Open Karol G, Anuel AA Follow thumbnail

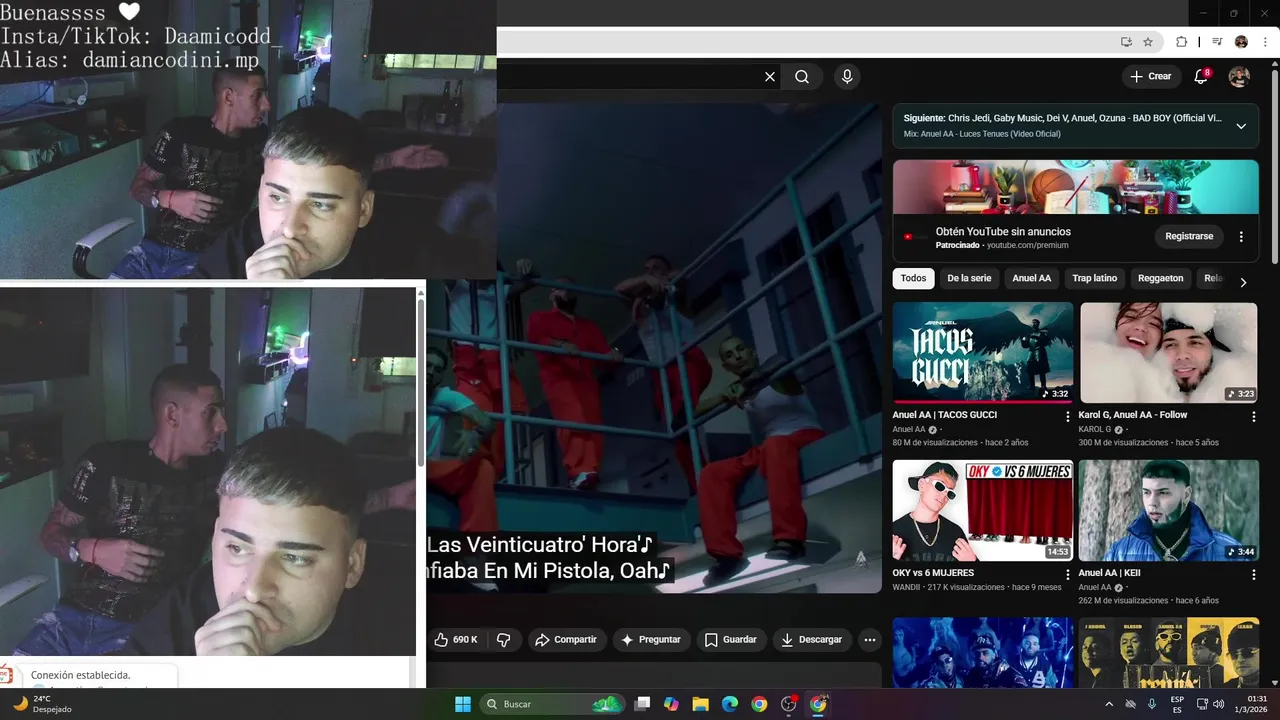point(1169,352)
